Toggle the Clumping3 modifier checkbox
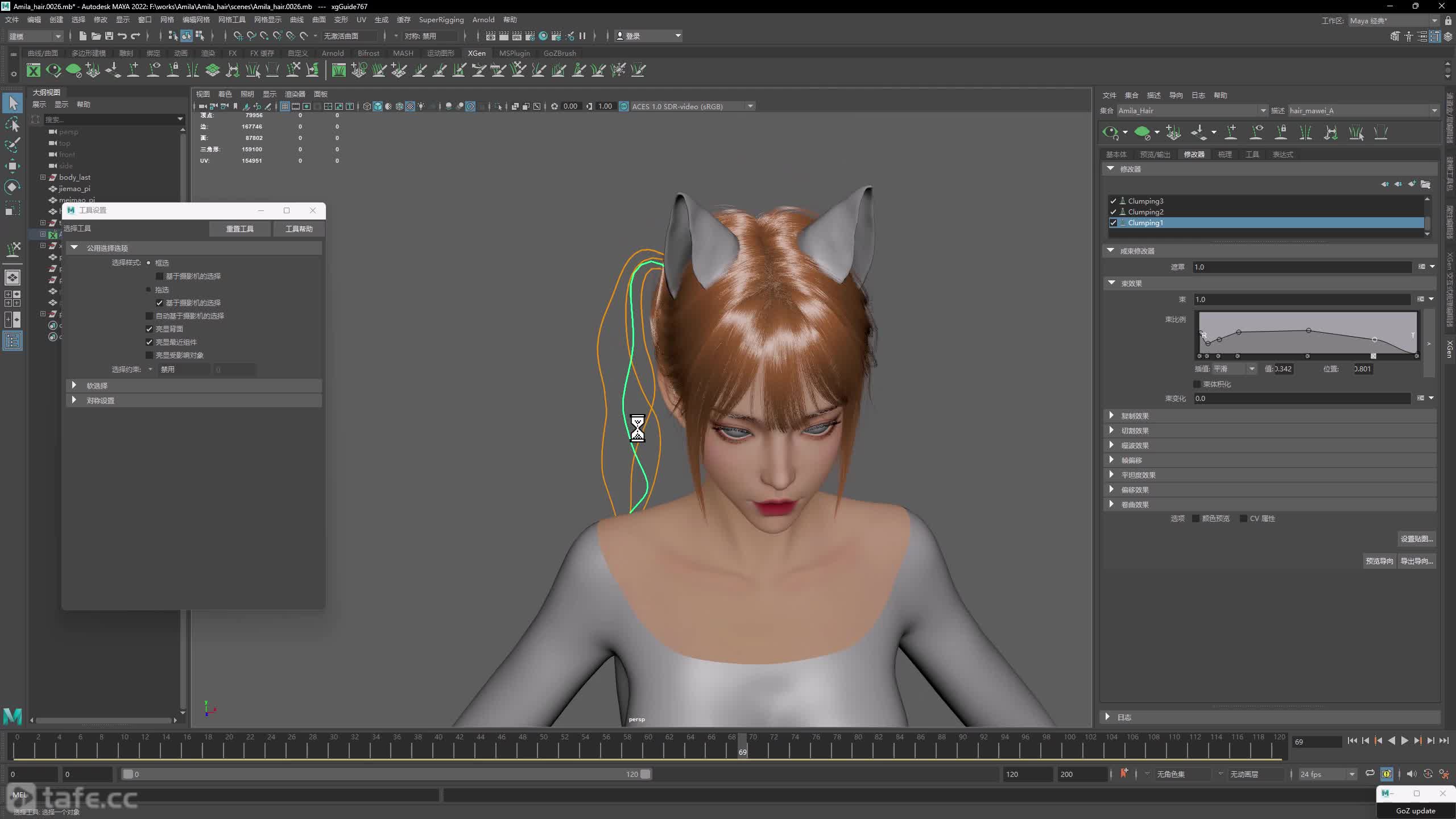Image resolution: width=1456 pixels, height=819 pixels. tap(1113, 201)
